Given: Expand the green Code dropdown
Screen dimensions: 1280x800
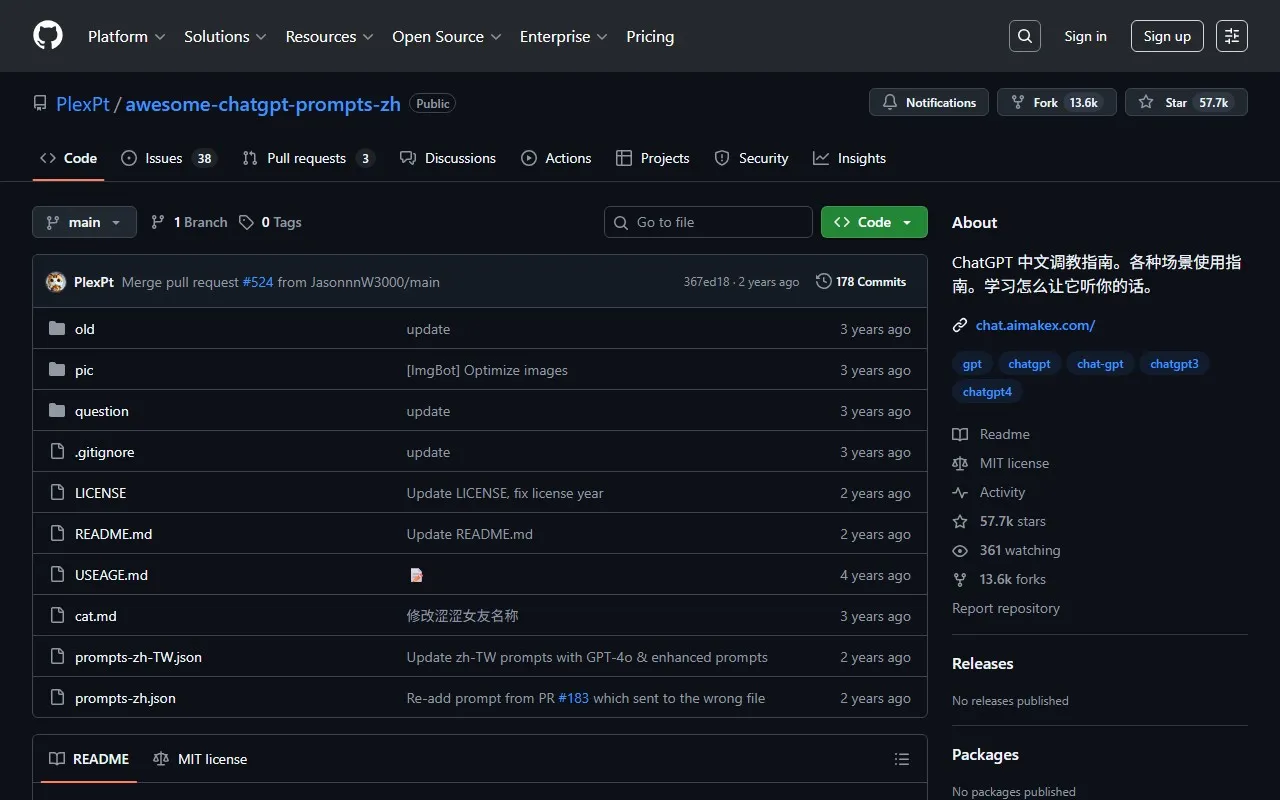Looking at the screenshot, I should [873, 222].
